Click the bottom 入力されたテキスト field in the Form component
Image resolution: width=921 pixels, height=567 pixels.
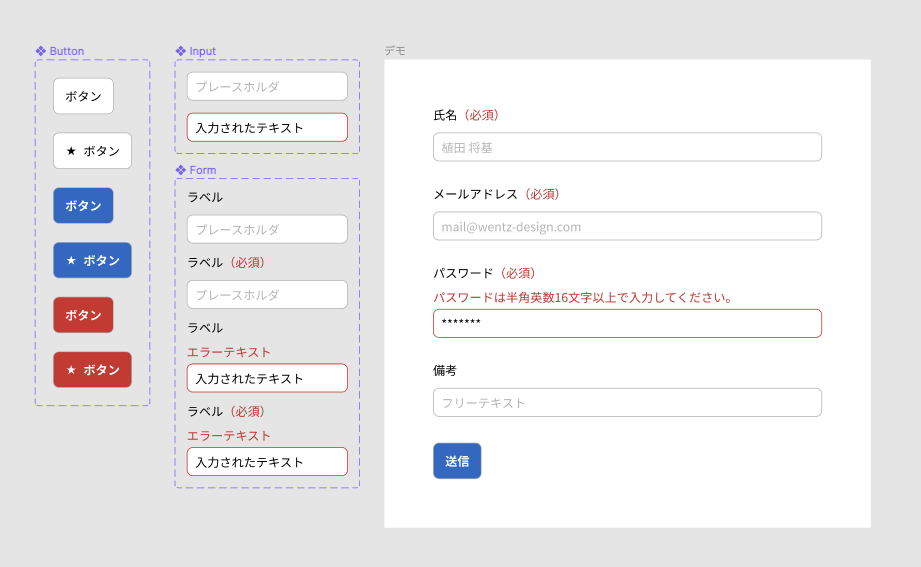click(x=267, y=461)
